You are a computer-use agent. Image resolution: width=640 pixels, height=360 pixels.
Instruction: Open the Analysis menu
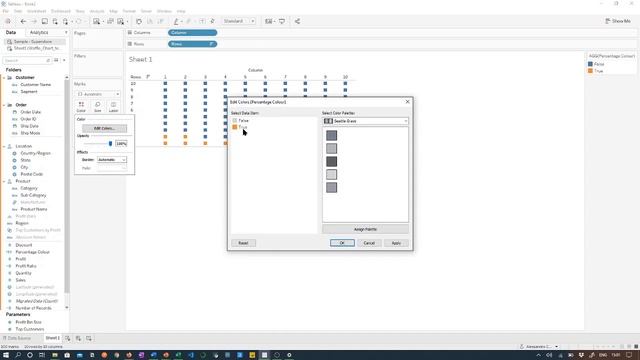pos(97,11)
